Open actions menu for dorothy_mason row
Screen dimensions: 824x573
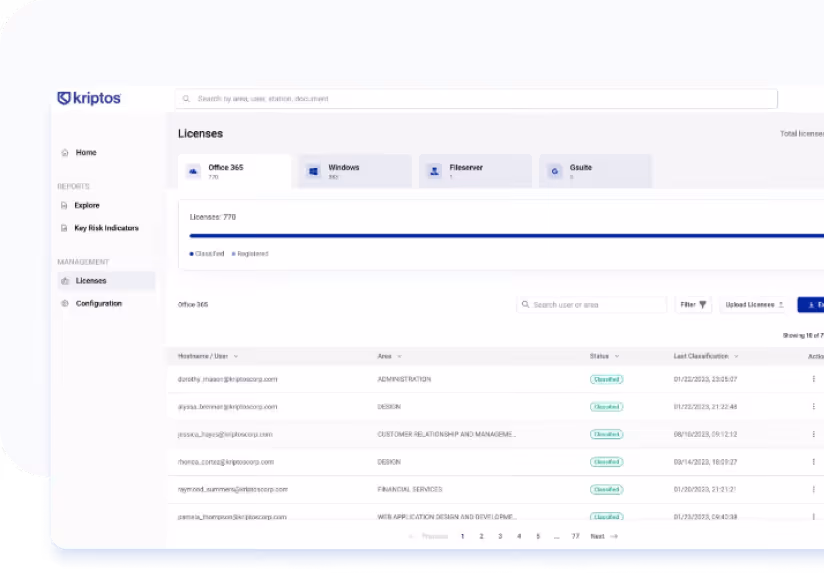click(x=813, y=379)
